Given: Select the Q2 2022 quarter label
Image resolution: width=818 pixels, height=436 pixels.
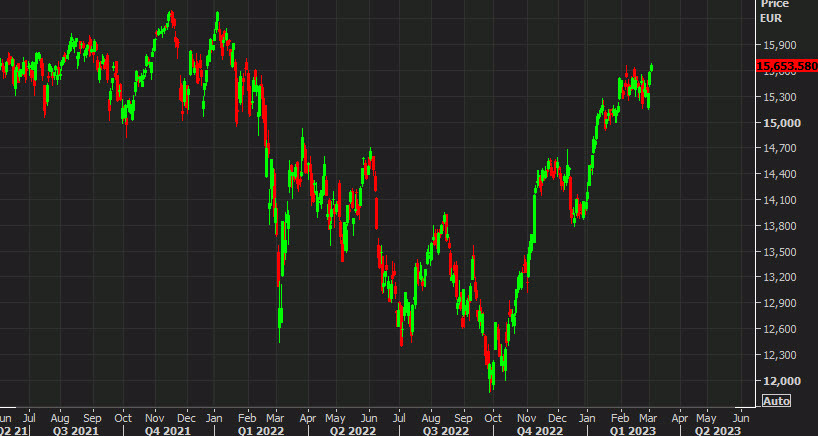Looking at the screenshot, I should pyautogui.click(x=353, y=431).
